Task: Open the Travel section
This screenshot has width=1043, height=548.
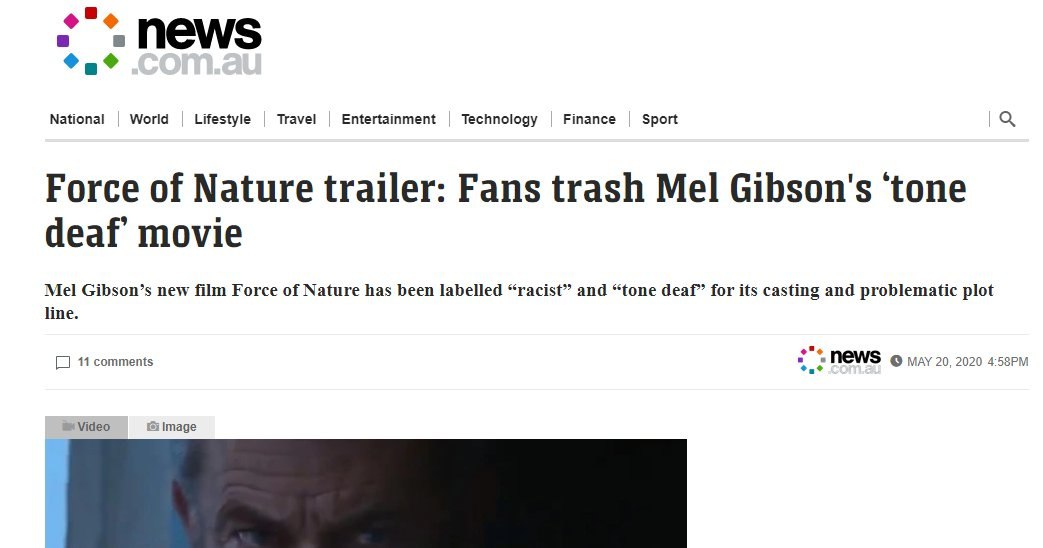Action: (296, 119)
